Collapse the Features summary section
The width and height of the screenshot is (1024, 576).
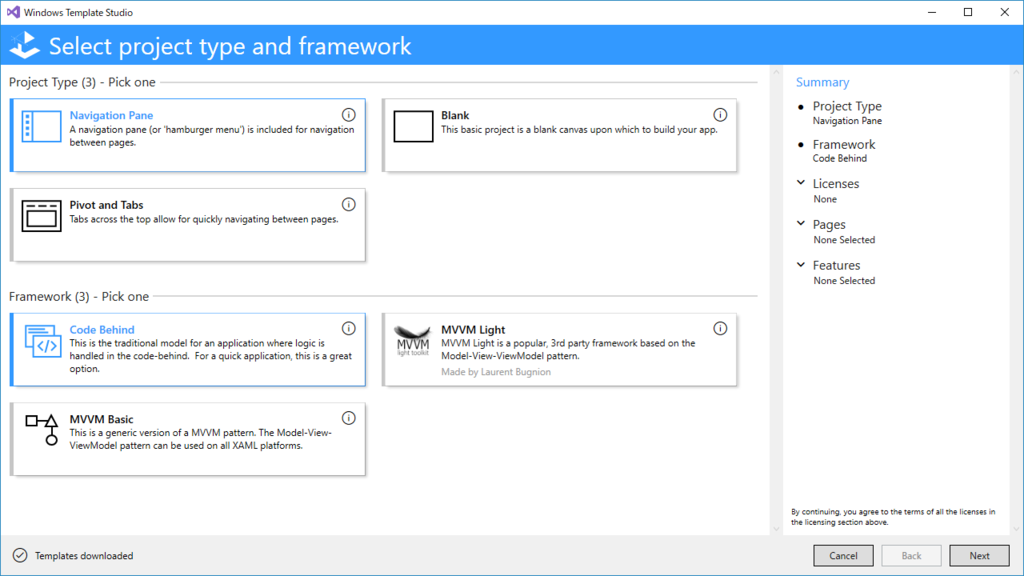click(801, 264)
